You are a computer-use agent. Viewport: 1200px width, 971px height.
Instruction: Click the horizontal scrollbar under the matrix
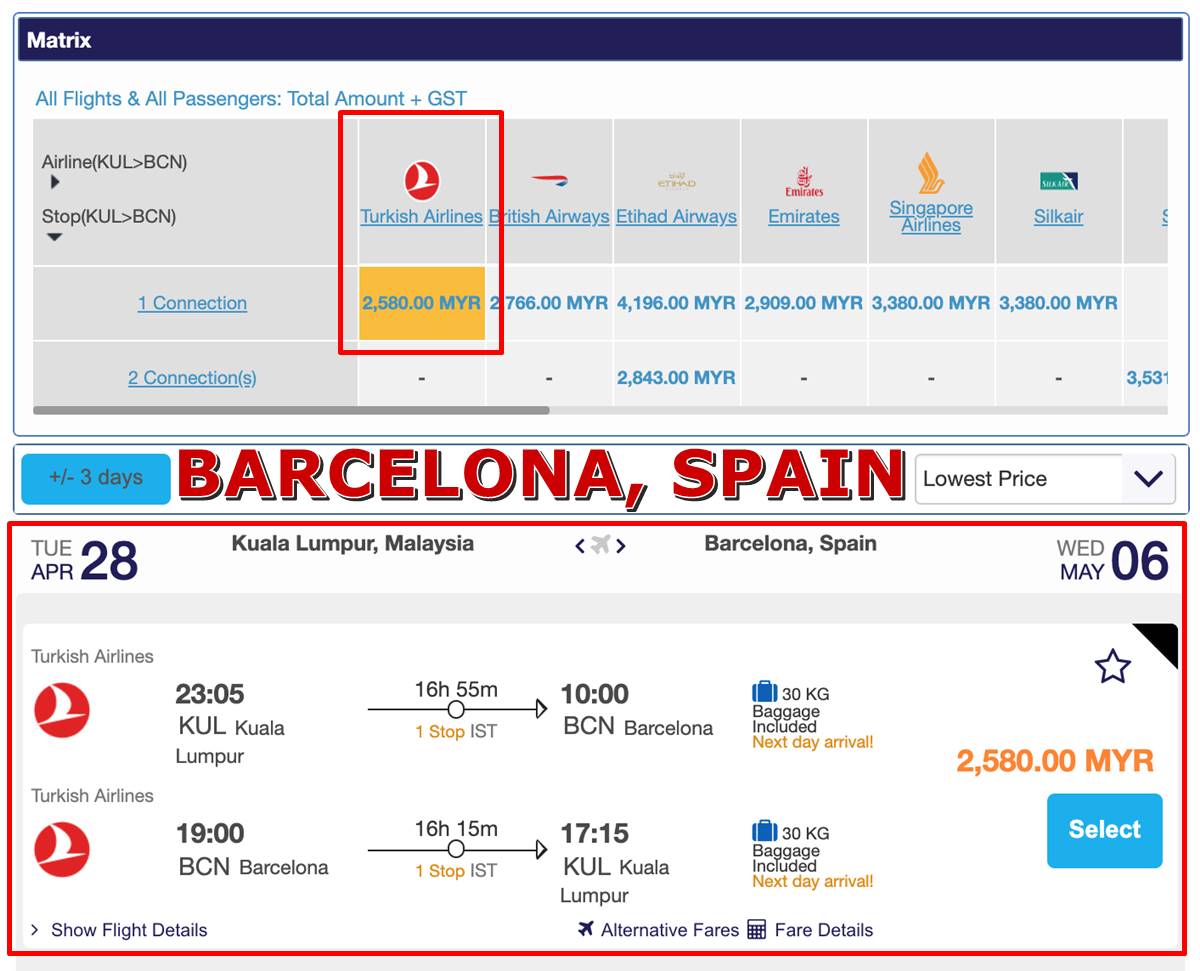pyautogui.click(x=291, y=410)
